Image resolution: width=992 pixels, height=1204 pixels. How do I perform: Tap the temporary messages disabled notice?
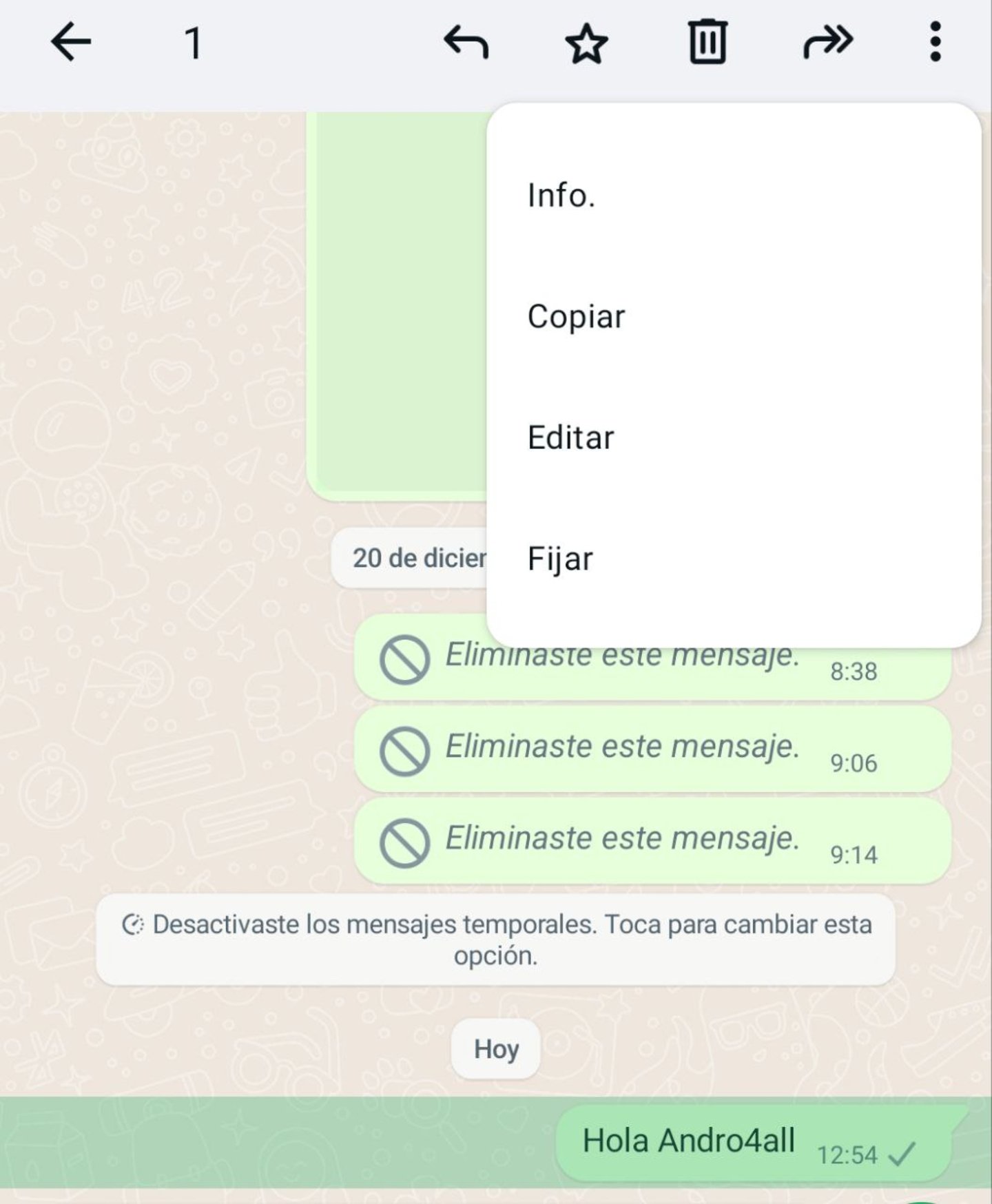point(496,940)
